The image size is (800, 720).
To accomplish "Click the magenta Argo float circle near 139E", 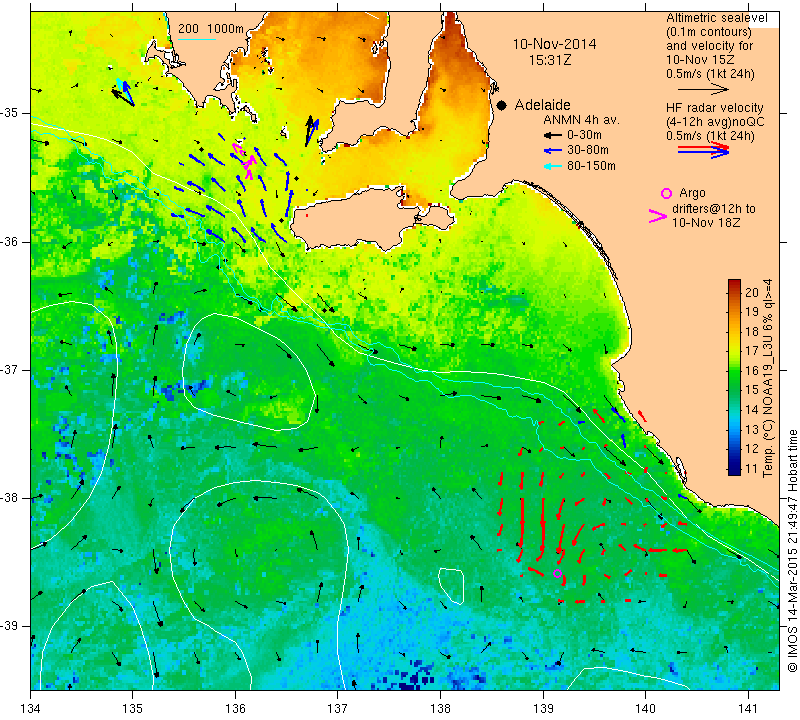I will tap(557, 574).
